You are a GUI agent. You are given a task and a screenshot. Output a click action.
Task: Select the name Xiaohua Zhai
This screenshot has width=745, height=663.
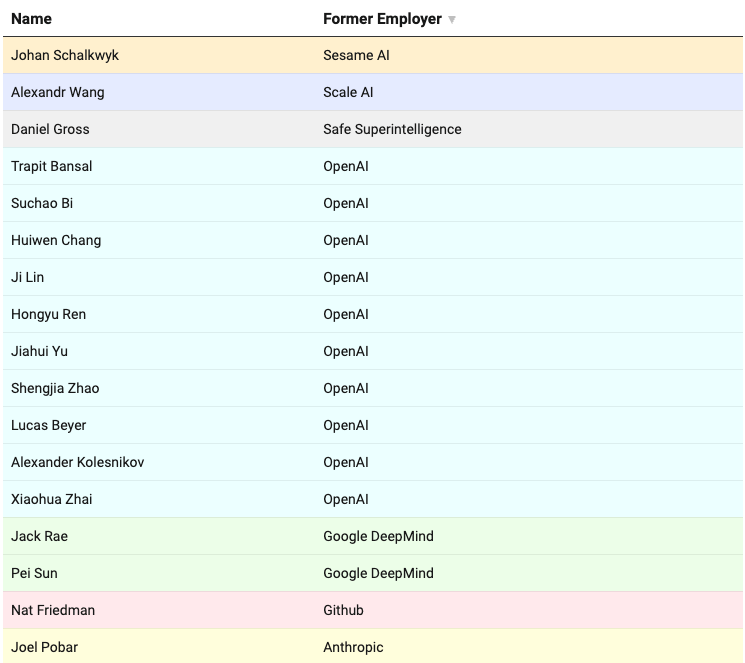click(x=52, y=499)
